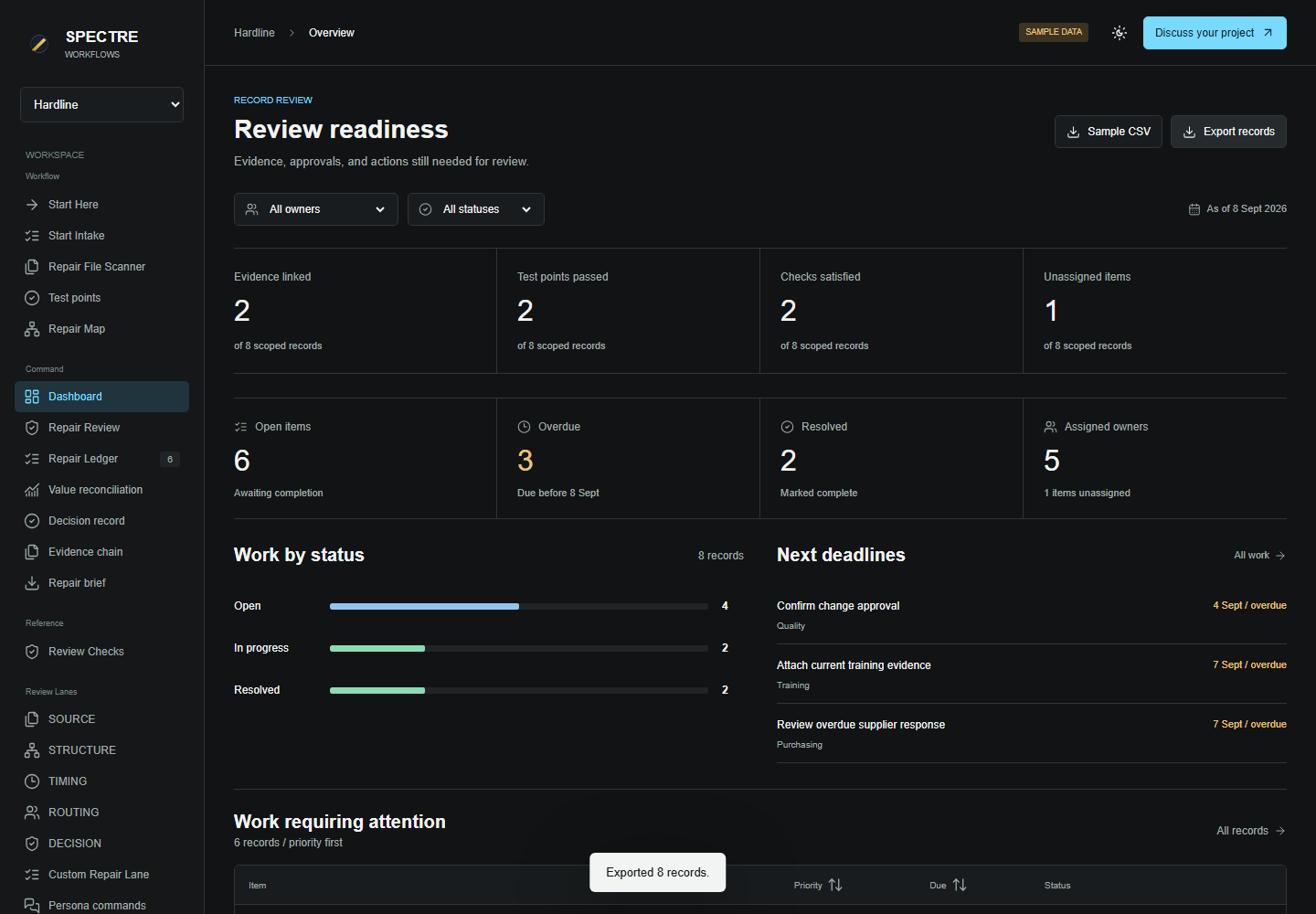Image resolution: width=1316 pixels, height=914 pixels.
Task: Click the Overdue clock icon
Action: pyautogui.click(x=524, y=427)
